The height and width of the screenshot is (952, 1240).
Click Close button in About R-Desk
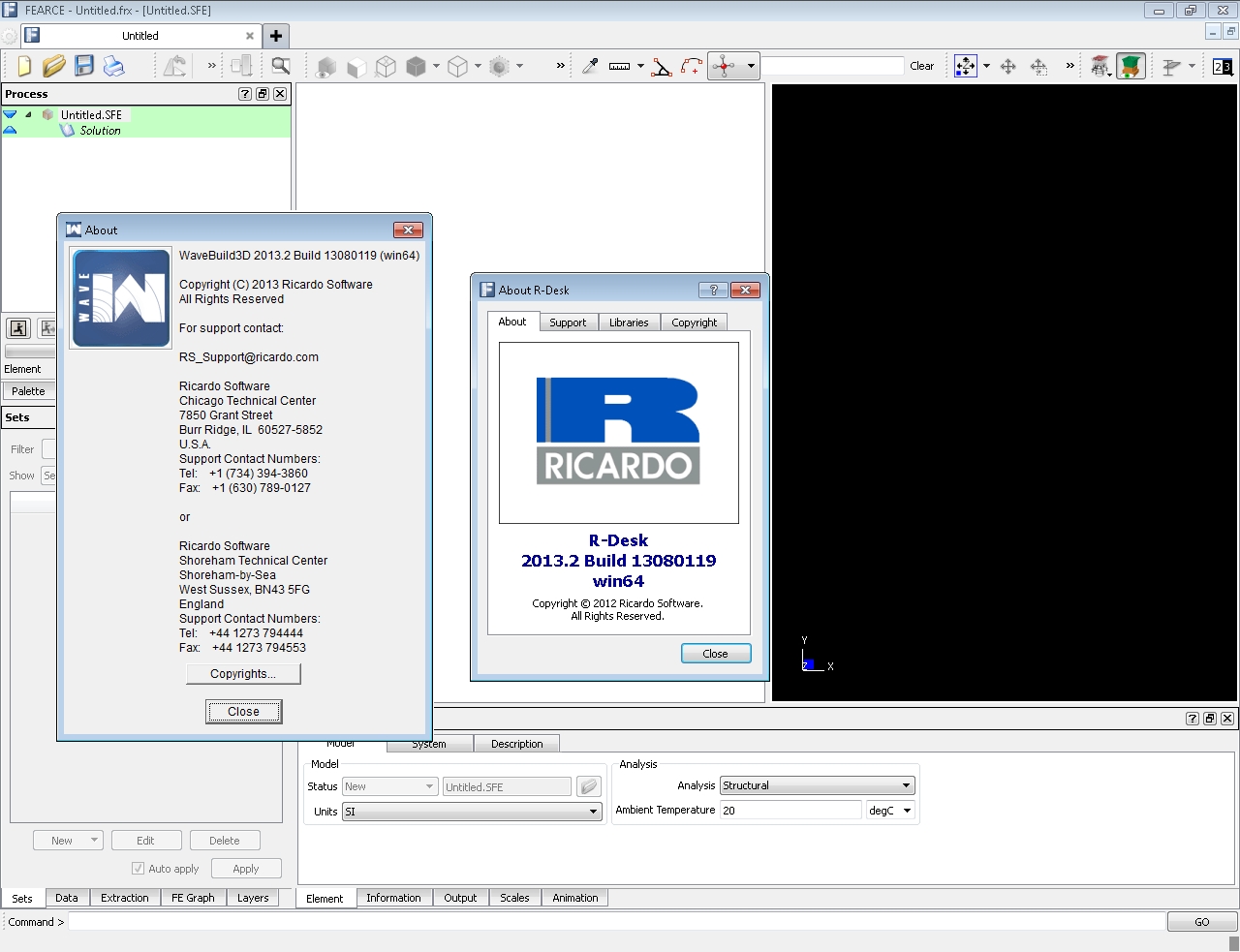pyautogui.click(x=715, y=654)
